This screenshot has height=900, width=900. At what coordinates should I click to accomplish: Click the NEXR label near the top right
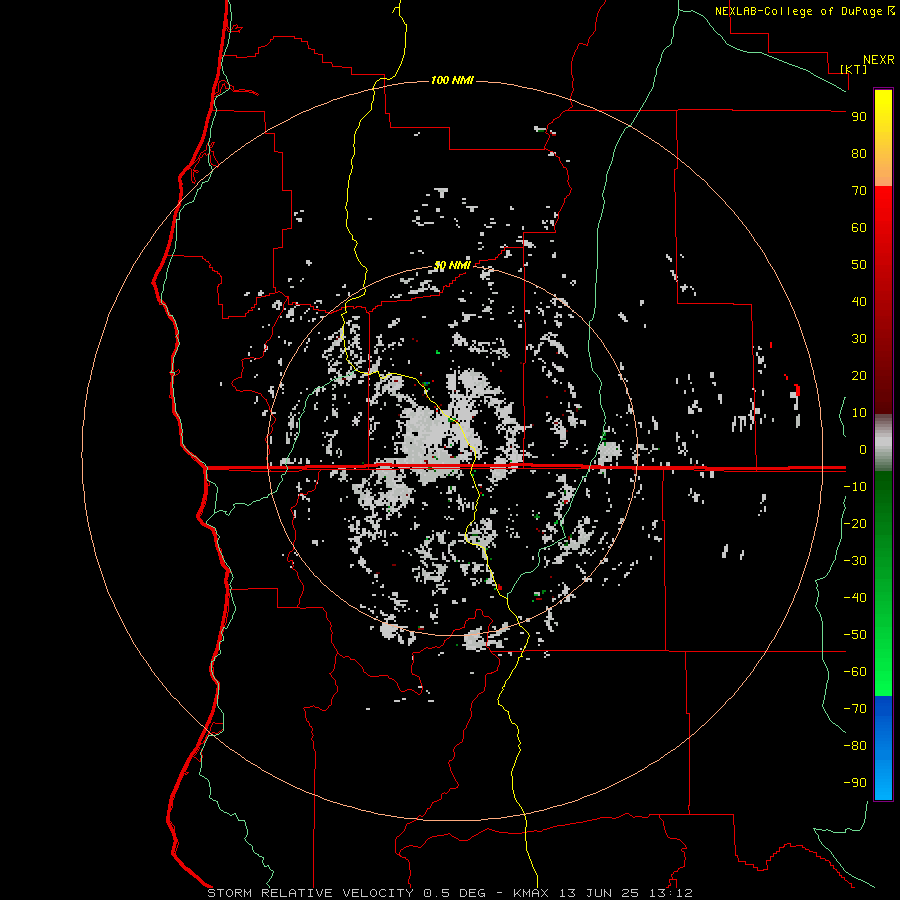(x=879, y=60)
